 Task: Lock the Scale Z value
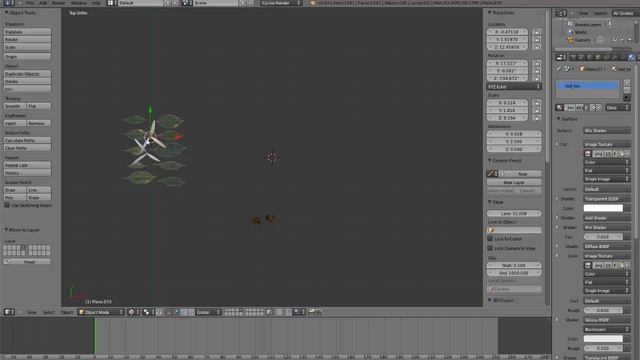[x=537, y=118]
